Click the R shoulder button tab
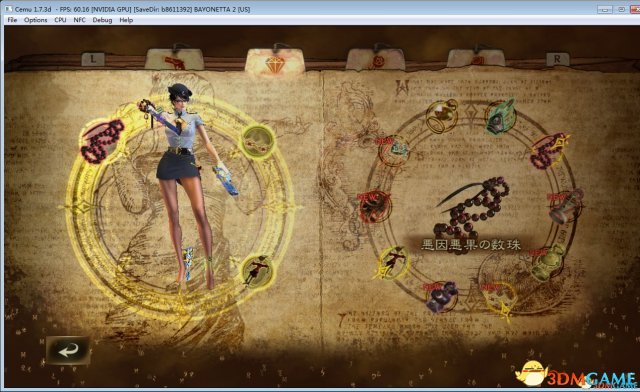This screenshot has height=392, width=640. pyautogui.click(x=557, y=59)
